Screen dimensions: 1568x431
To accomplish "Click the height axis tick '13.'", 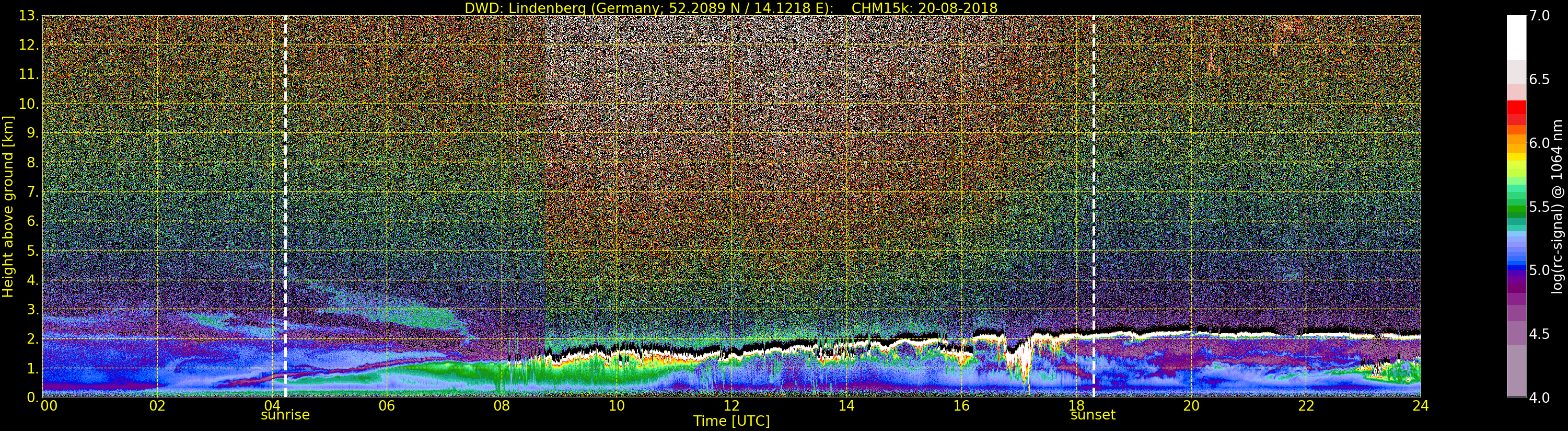I will 29,16.
